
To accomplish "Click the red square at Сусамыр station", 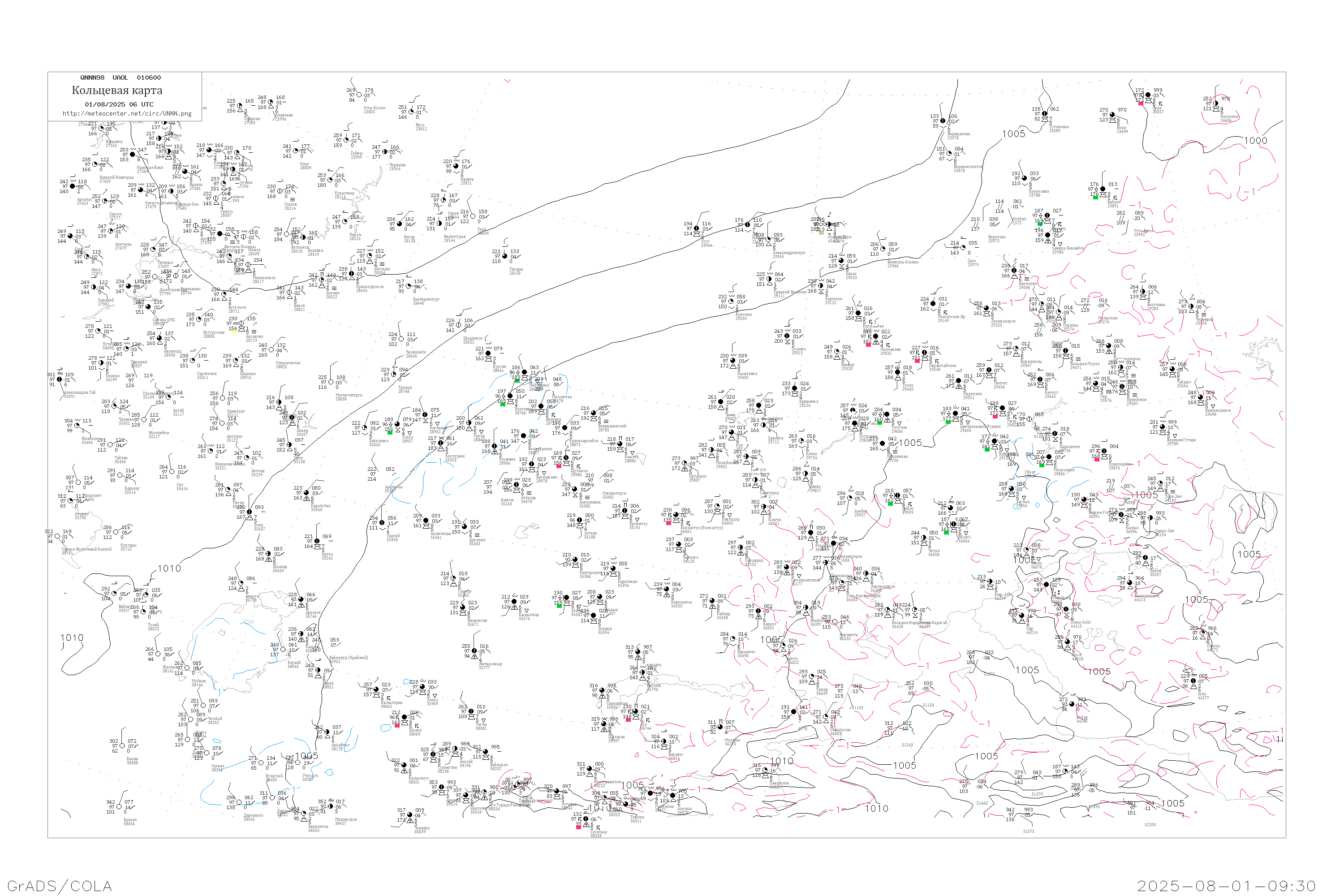I will [578, 827].
